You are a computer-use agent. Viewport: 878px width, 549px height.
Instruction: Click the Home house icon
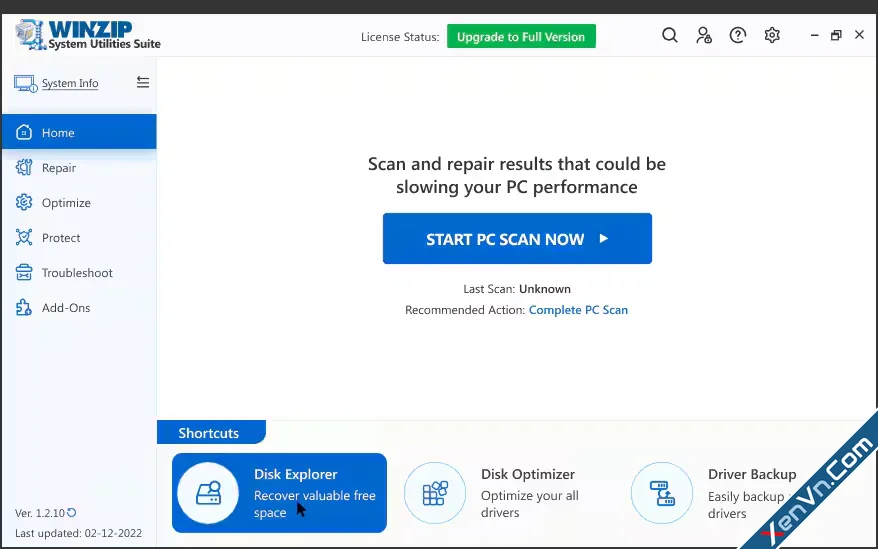point(24,132)
